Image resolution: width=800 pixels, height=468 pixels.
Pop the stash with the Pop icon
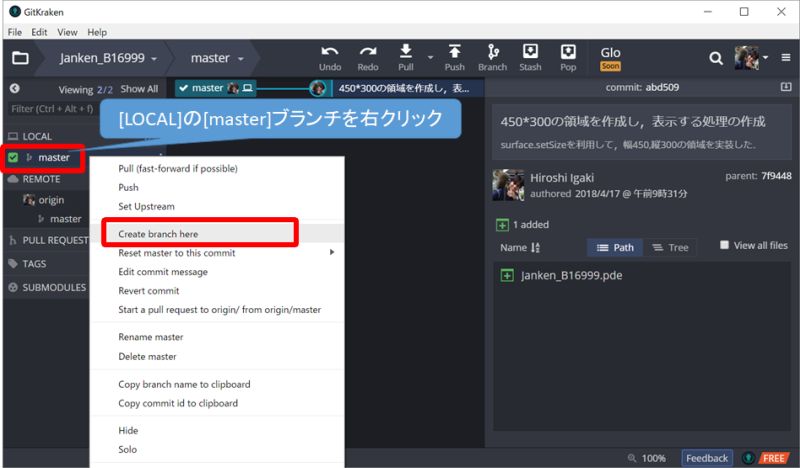click(x=568, y=51)
